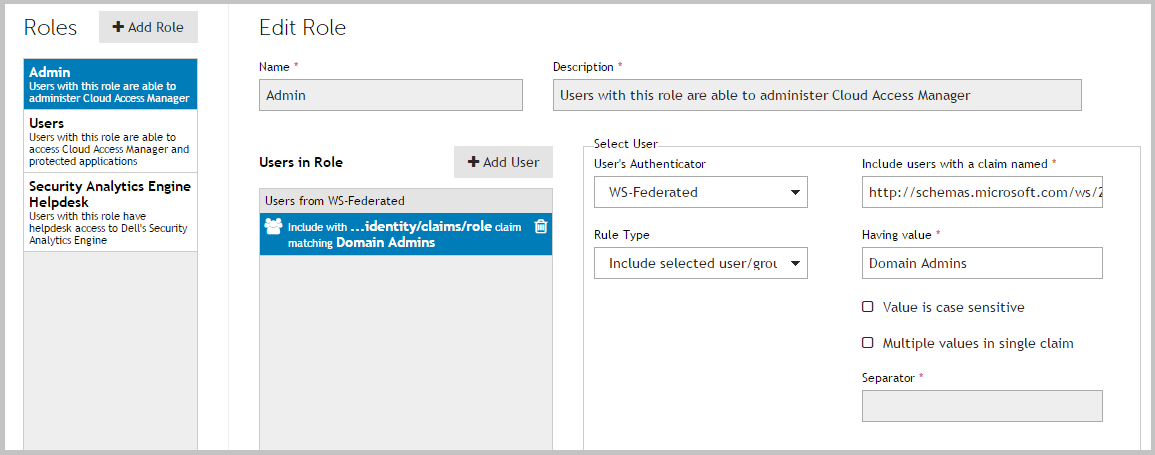The image size is (1155, 455).
Task: Click the plus icon on Add Role
Action: (118, 27)
